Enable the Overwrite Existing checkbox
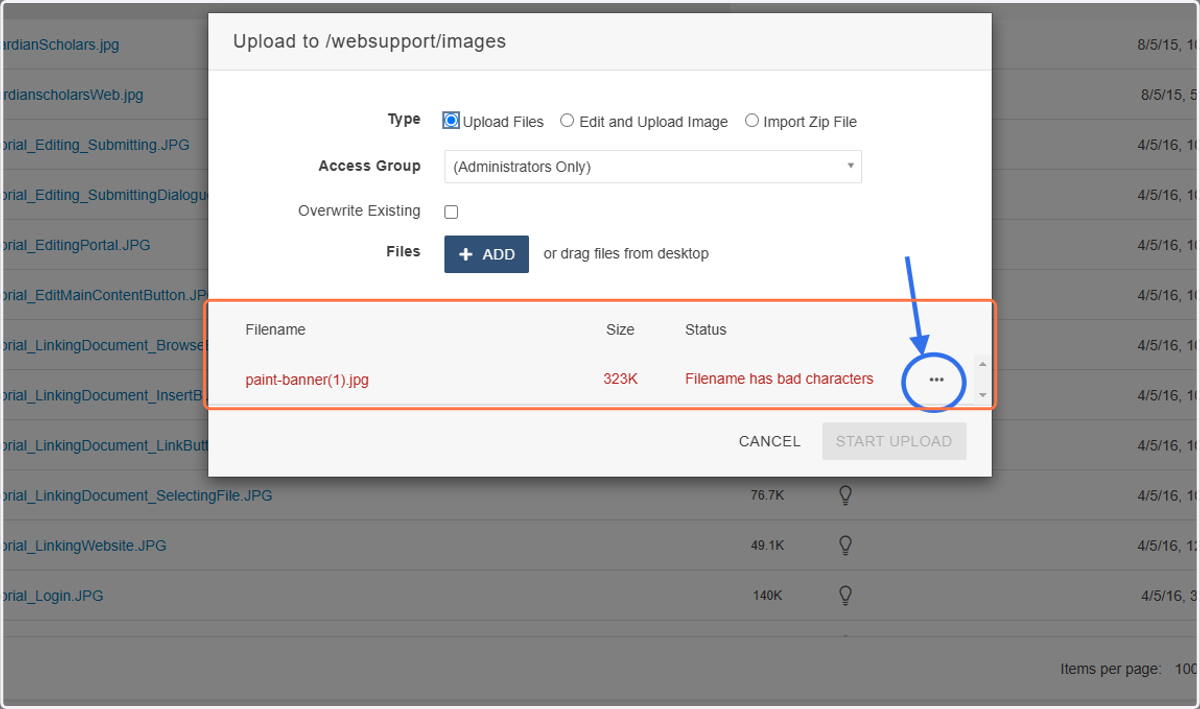Image resolution: width=1200 pixels, height=709 pixels. [x=451, y=212]
